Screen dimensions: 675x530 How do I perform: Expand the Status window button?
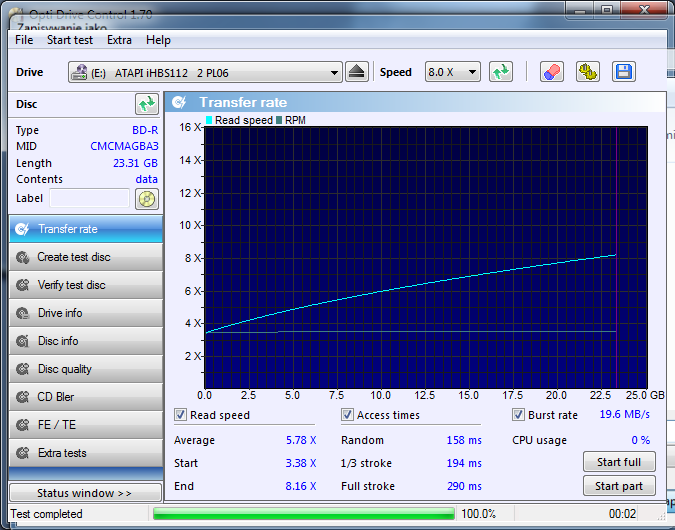click(x=85, y=493)
